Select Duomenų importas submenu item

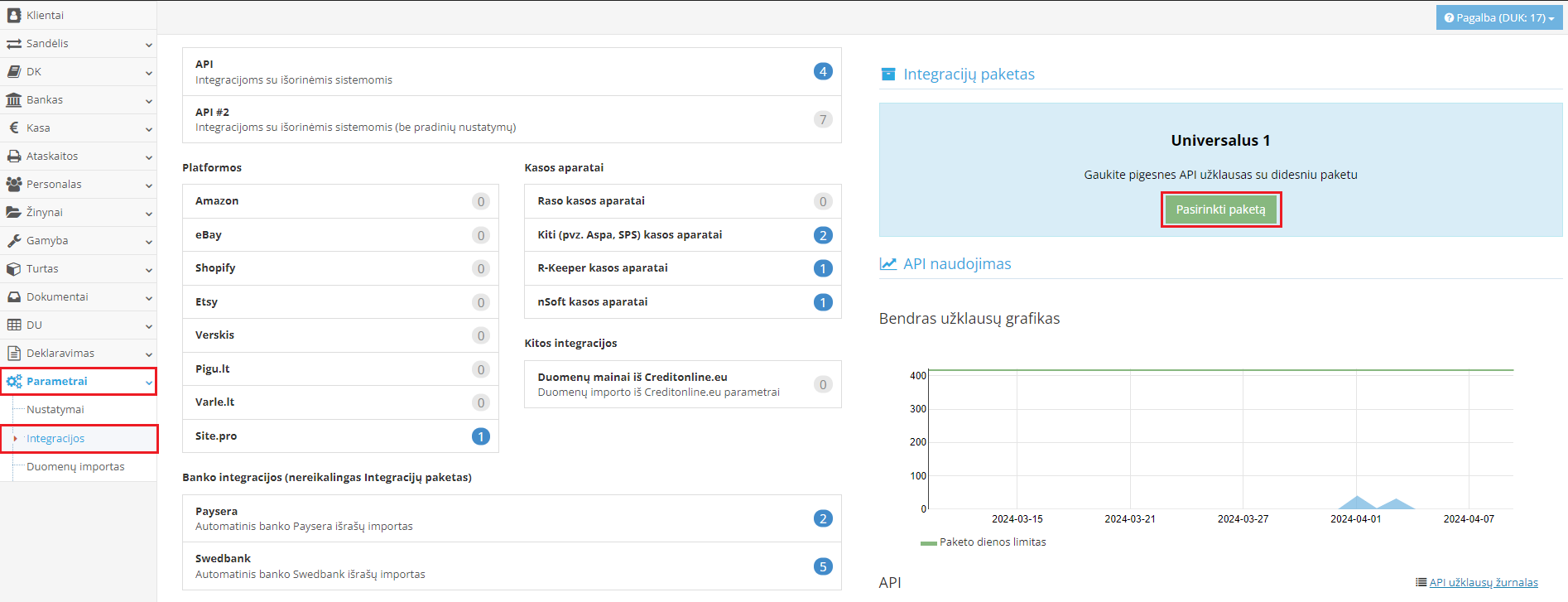[75, 467]
